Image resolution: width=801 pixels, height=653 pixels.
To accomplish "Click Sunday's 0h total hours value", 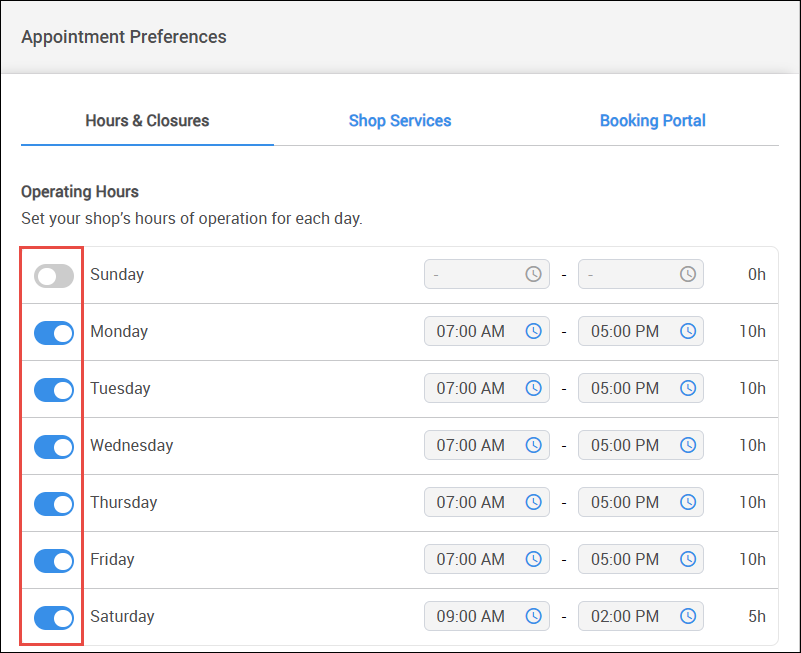I will (x=757, y=274).
